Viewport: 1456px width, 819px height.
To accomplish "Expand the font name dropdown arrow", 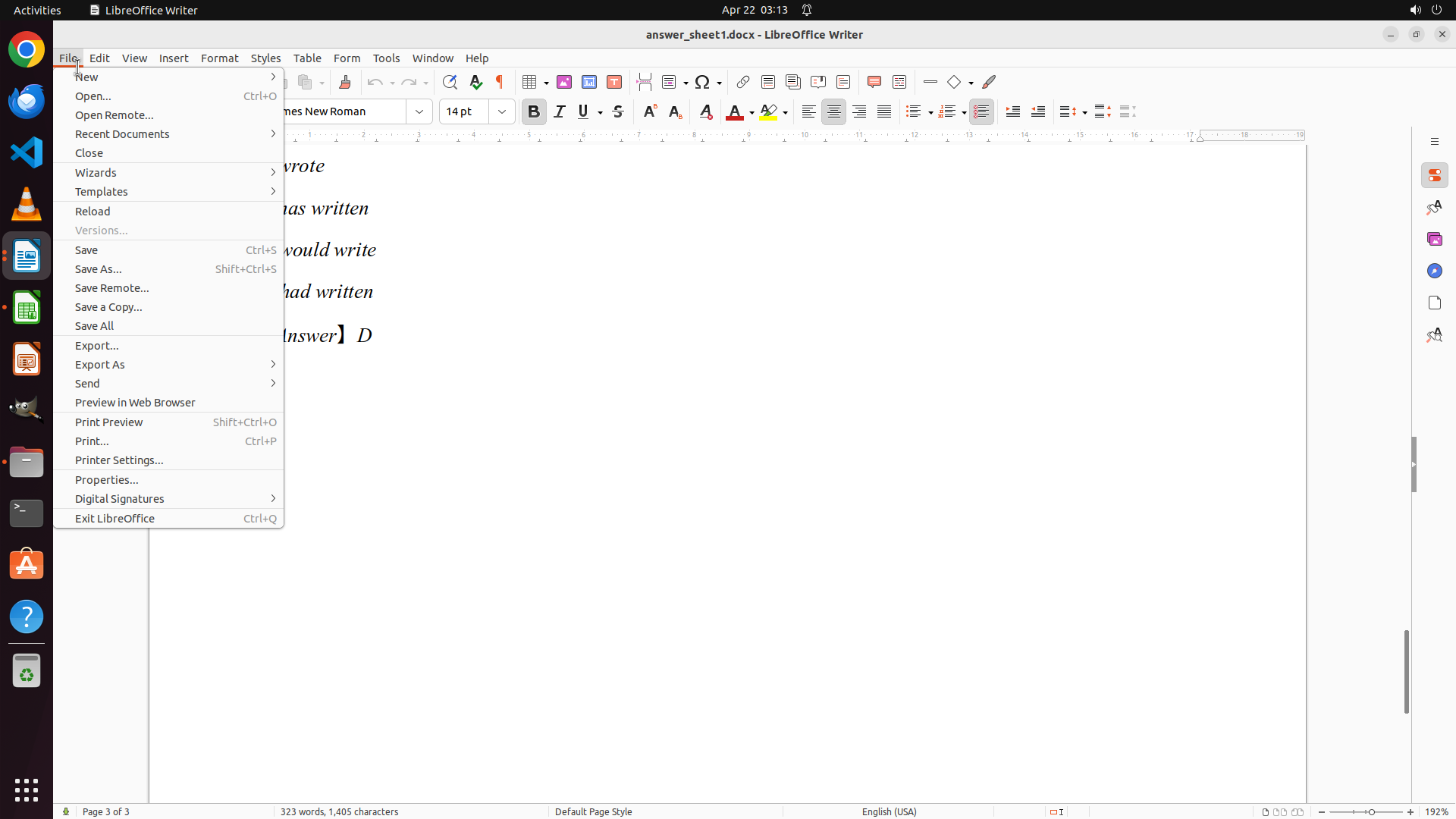I will point(419,111).
